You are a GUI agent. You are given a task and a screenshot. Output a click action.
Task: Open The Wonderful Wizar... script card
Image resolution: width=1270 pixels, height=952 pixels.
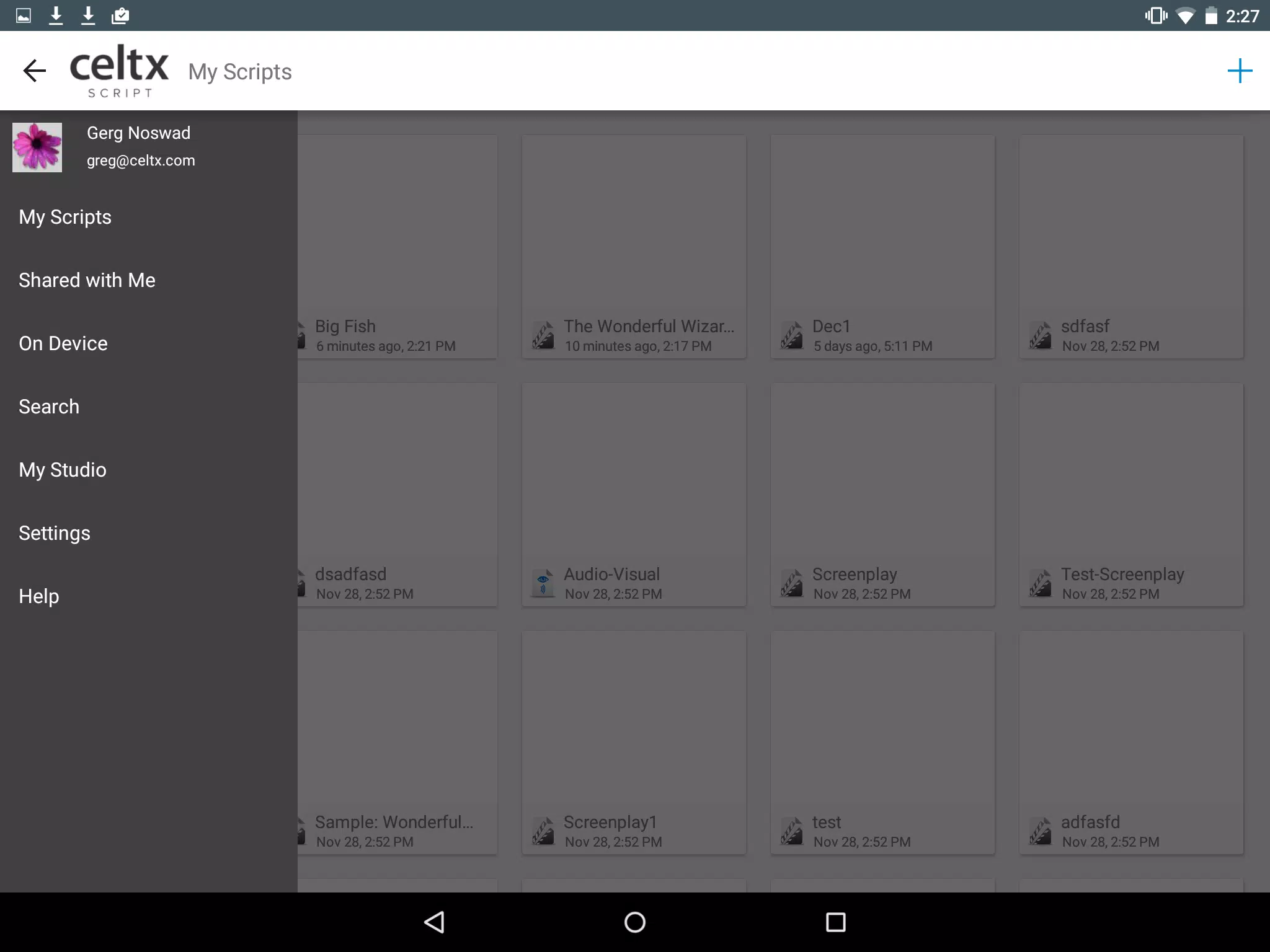tap(634, 247)
